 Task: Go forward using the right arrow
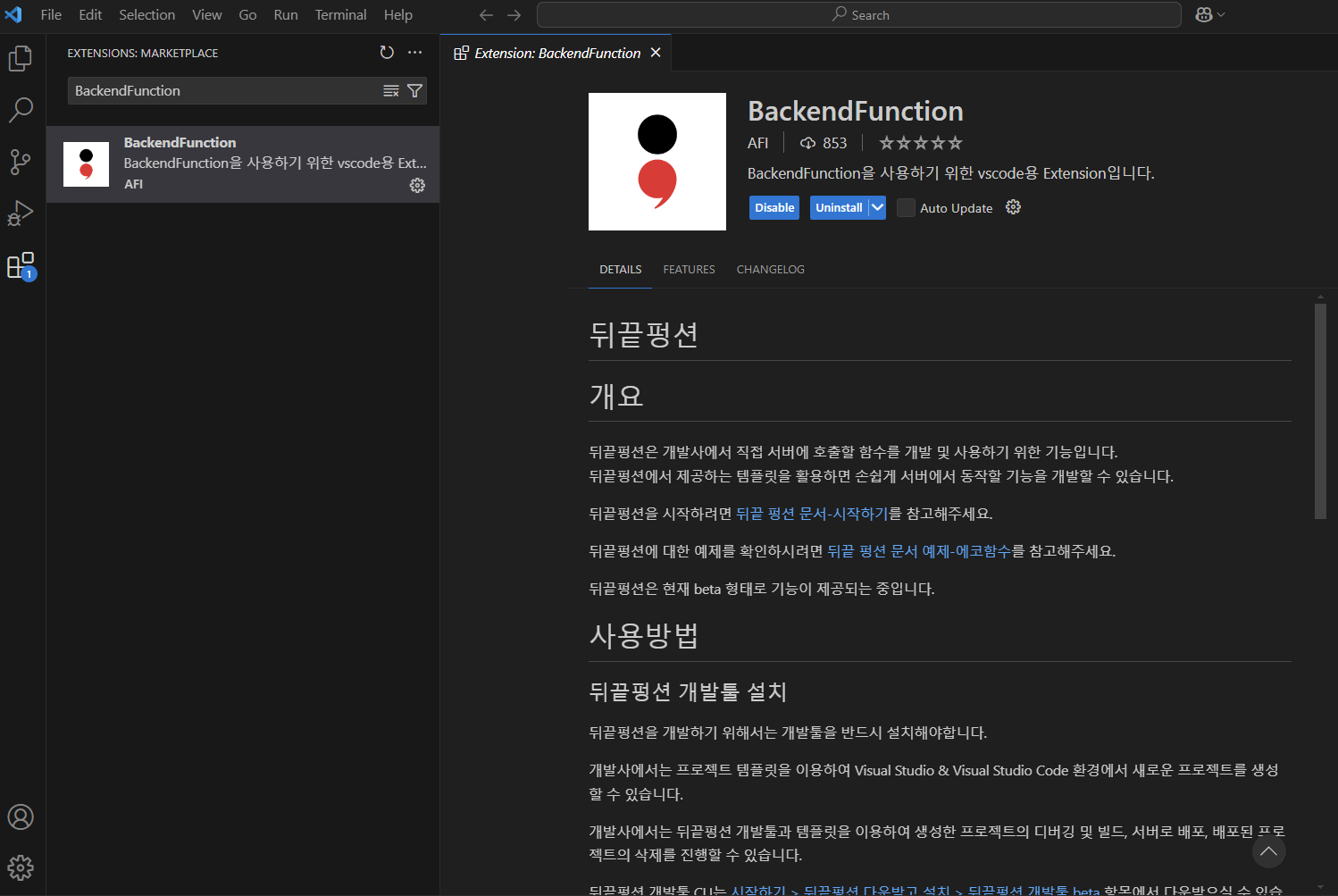click(514, 15)
